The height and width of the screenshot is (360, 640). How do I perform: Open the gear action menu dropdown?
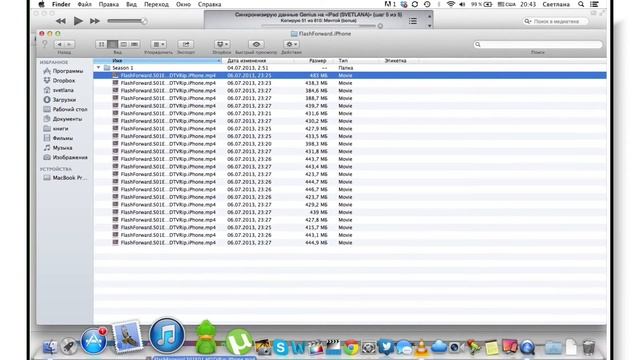(291, 44)
